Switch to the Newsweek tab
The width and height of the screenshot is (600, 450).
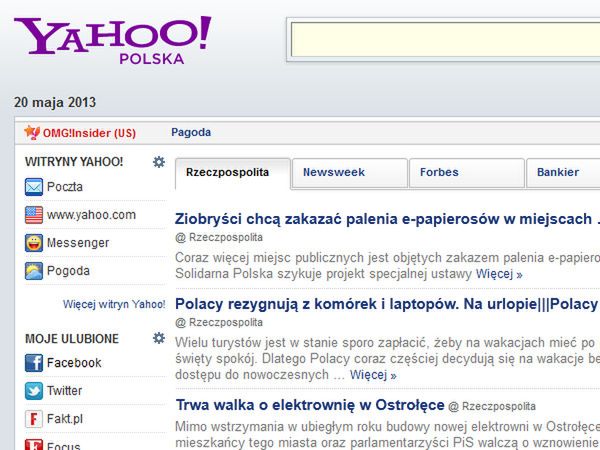[350, 173]
